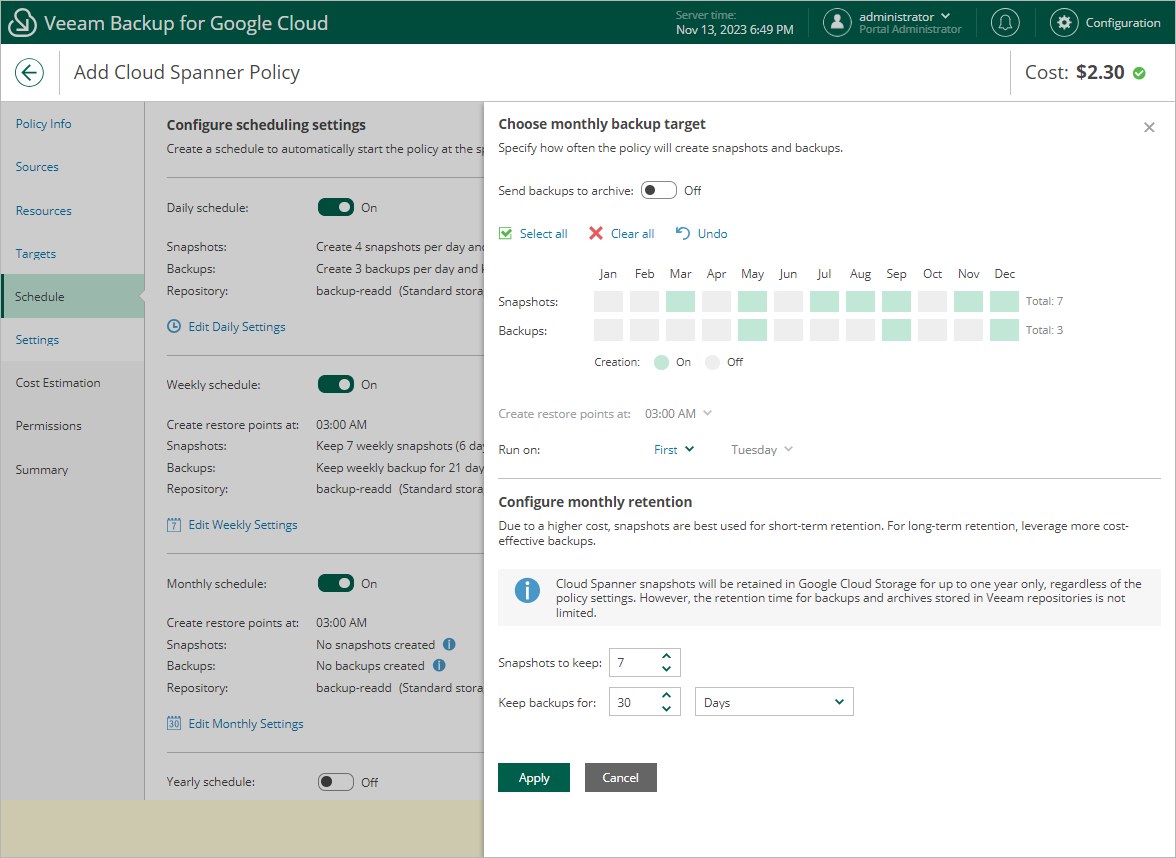Click the Clear all link text
Image resolution: width=1176 pixels, height=858 pixels.
[x=632, y=233]
